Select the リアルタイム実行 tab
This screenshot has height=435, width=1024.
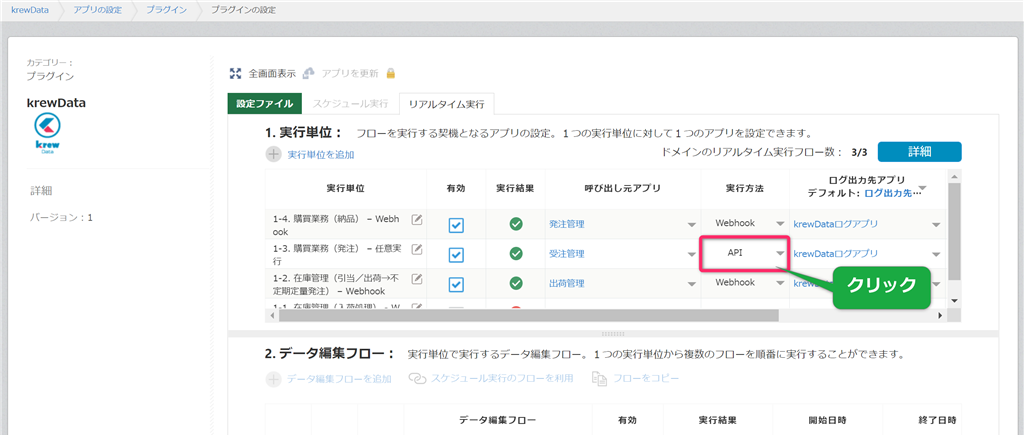447,104
